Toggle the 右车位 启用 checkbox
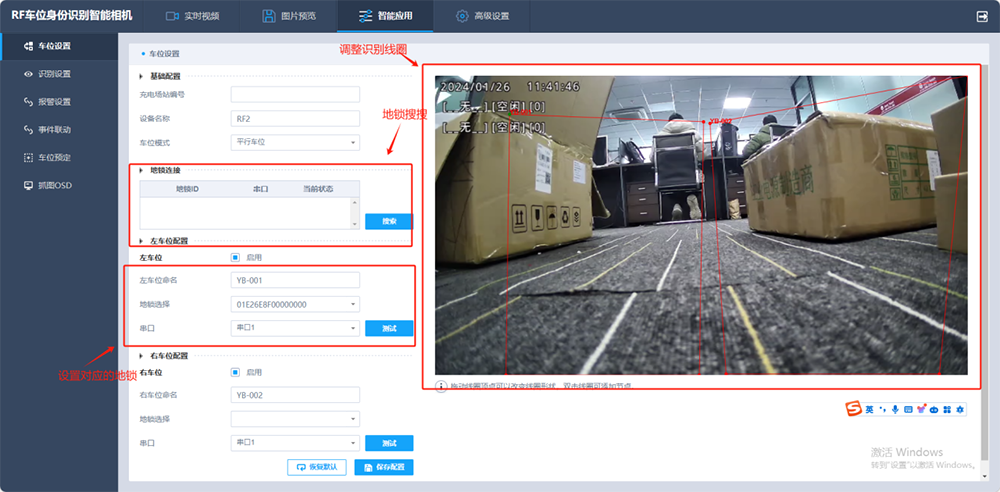The height and width of the screenshot is (492, 1000). pyautogui.click(x=235, y=372)
